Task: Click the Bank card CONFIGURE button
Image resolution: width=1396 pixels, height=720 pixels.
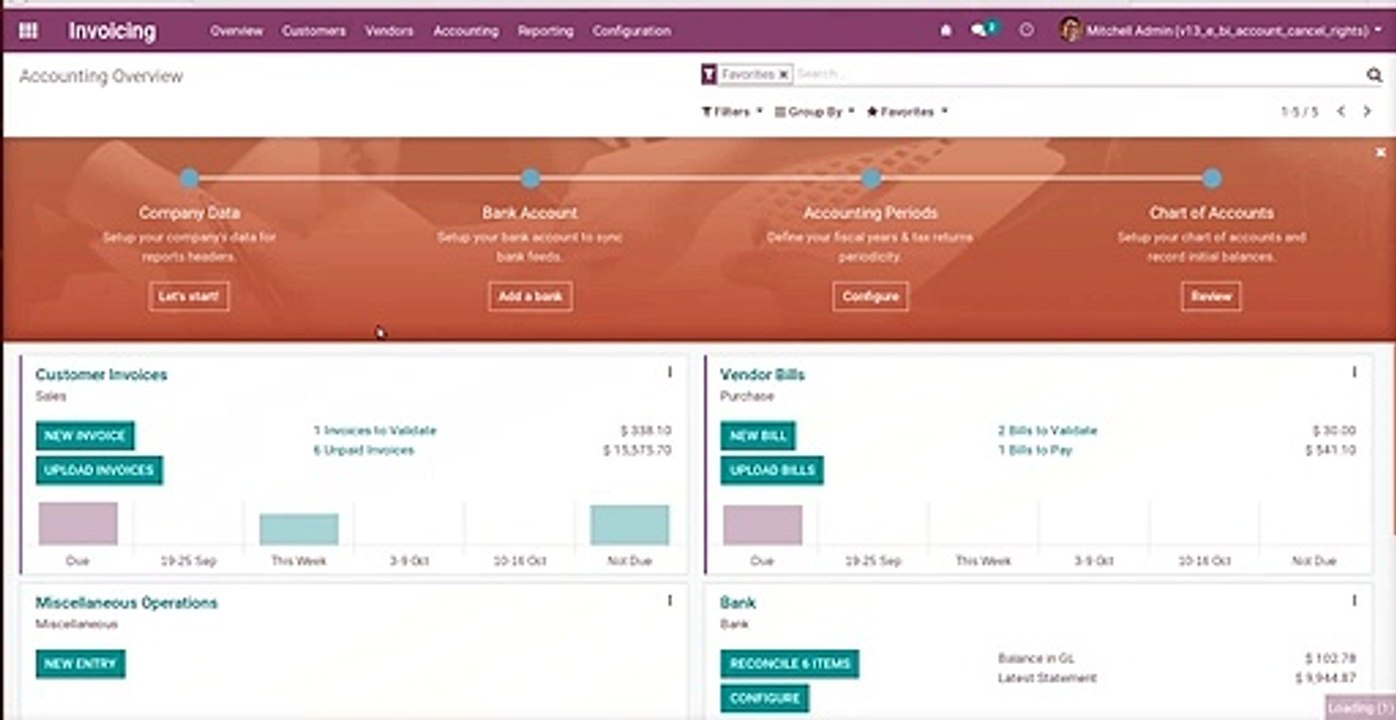Action: (764, 698)
